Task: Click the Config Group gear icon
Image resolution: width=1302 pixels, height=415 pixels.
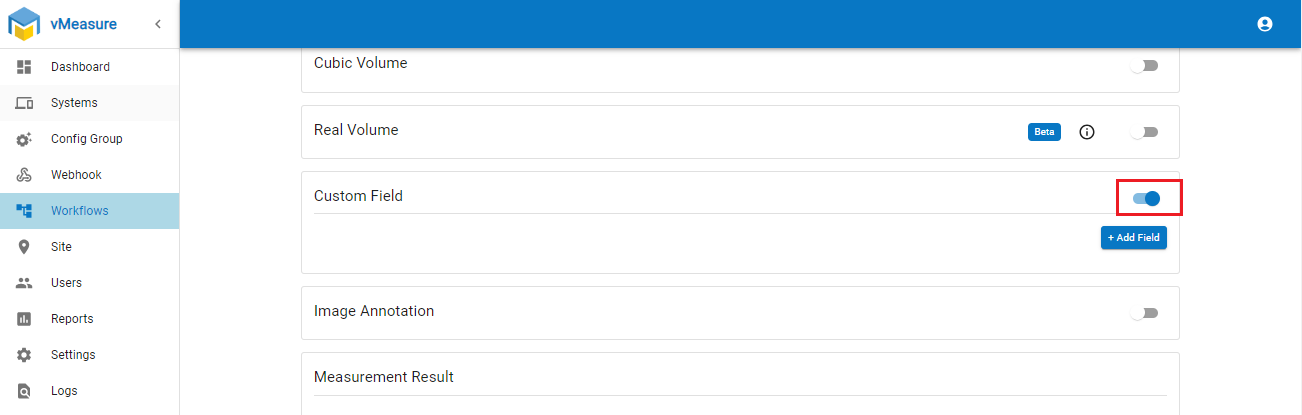Action: coord(25,139)
